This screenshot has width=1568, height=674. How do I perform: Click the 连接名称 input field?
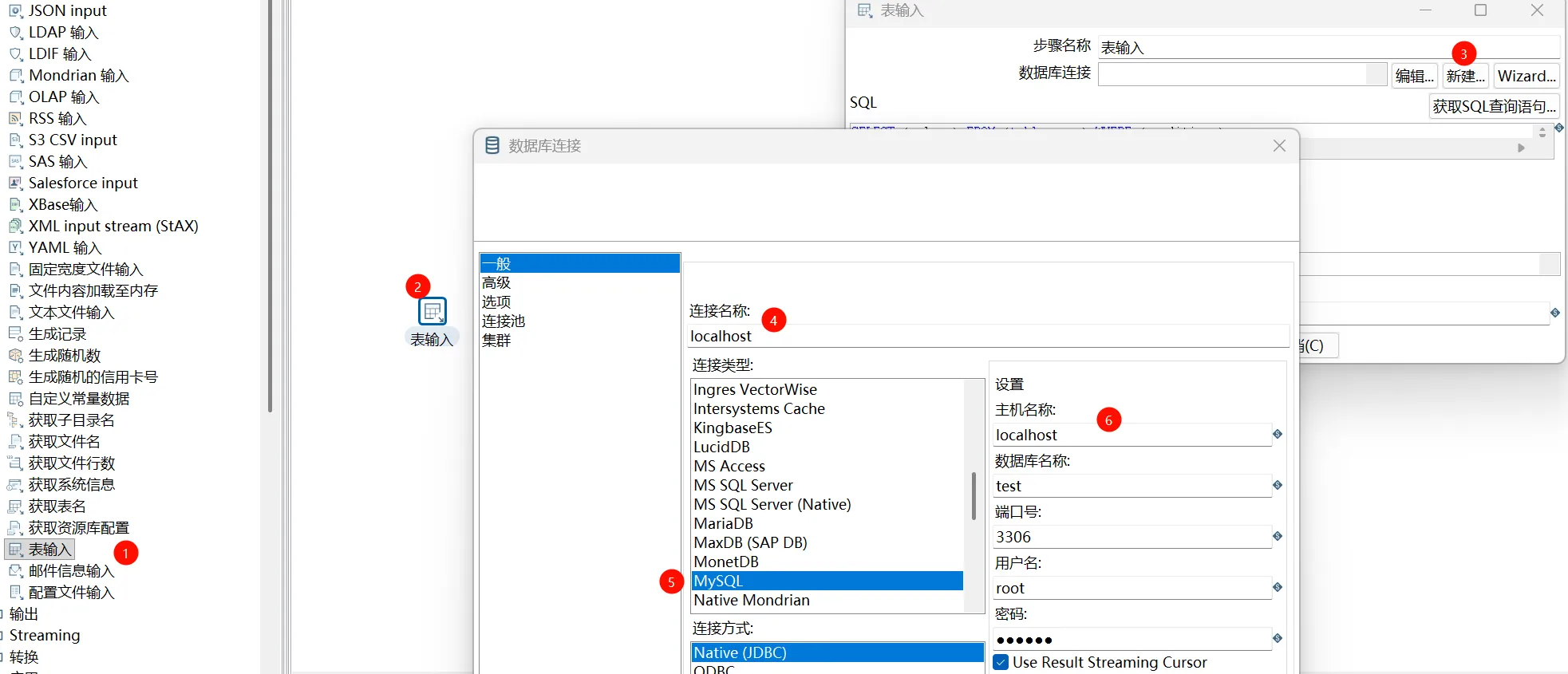[988, 336]
